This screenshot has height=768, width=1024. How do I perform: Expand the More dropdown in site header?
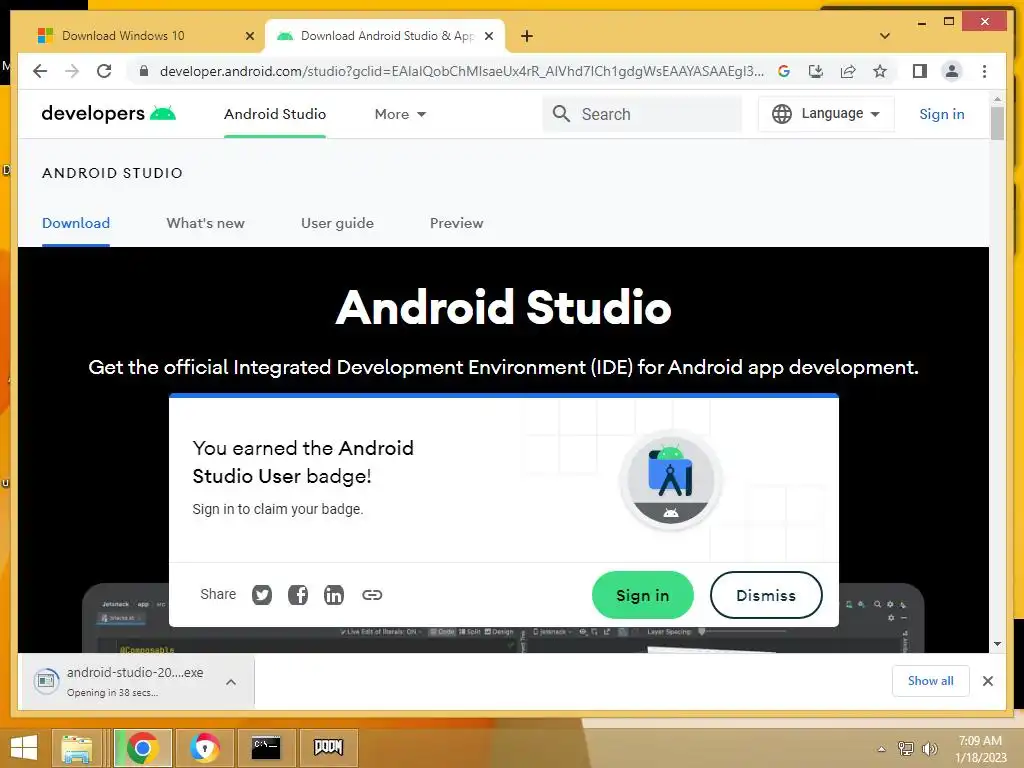(x=400, y=114)
